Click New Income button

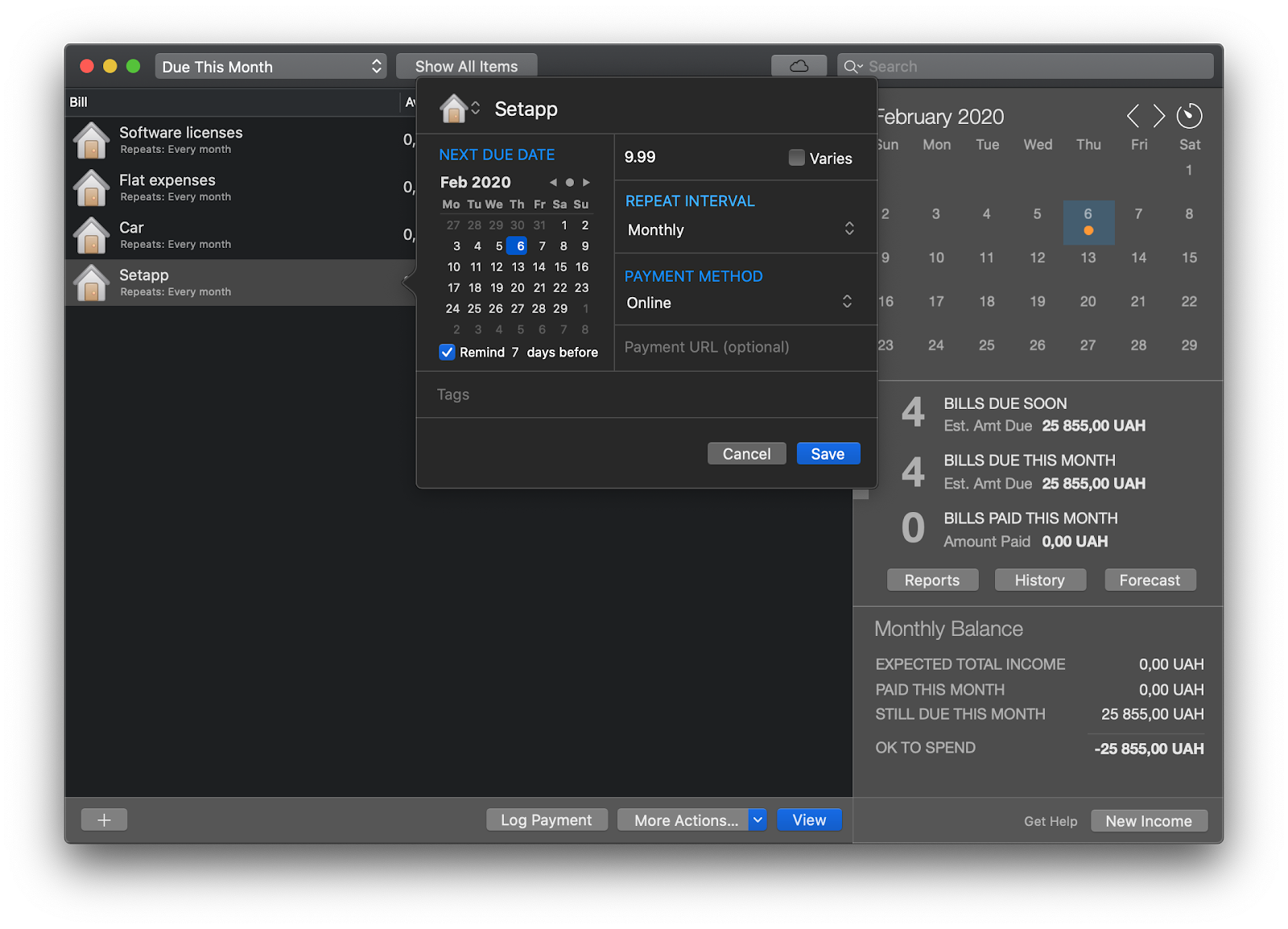point(1149,820)
